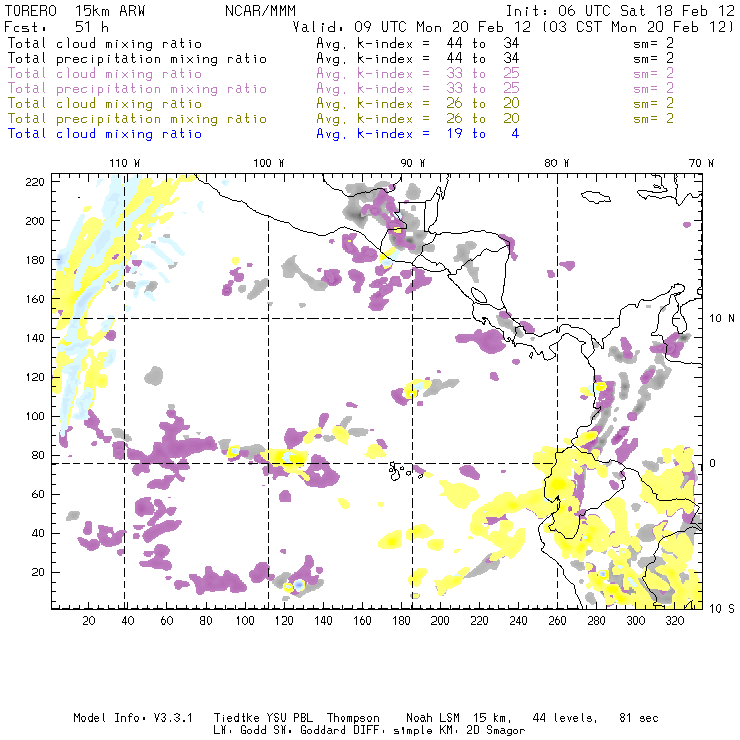Click '120' on the vertical axis
Viewport: 740px width, 740px height.
pos(35,377)
